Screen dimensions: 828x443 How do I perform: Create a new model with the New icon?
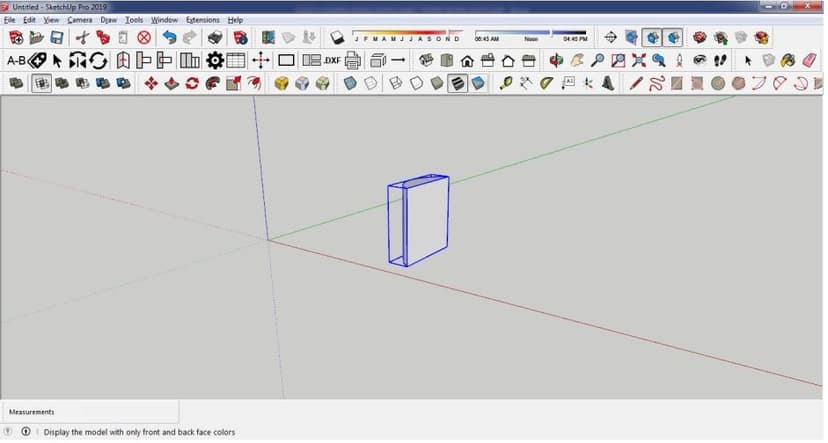tap(16, 37)
